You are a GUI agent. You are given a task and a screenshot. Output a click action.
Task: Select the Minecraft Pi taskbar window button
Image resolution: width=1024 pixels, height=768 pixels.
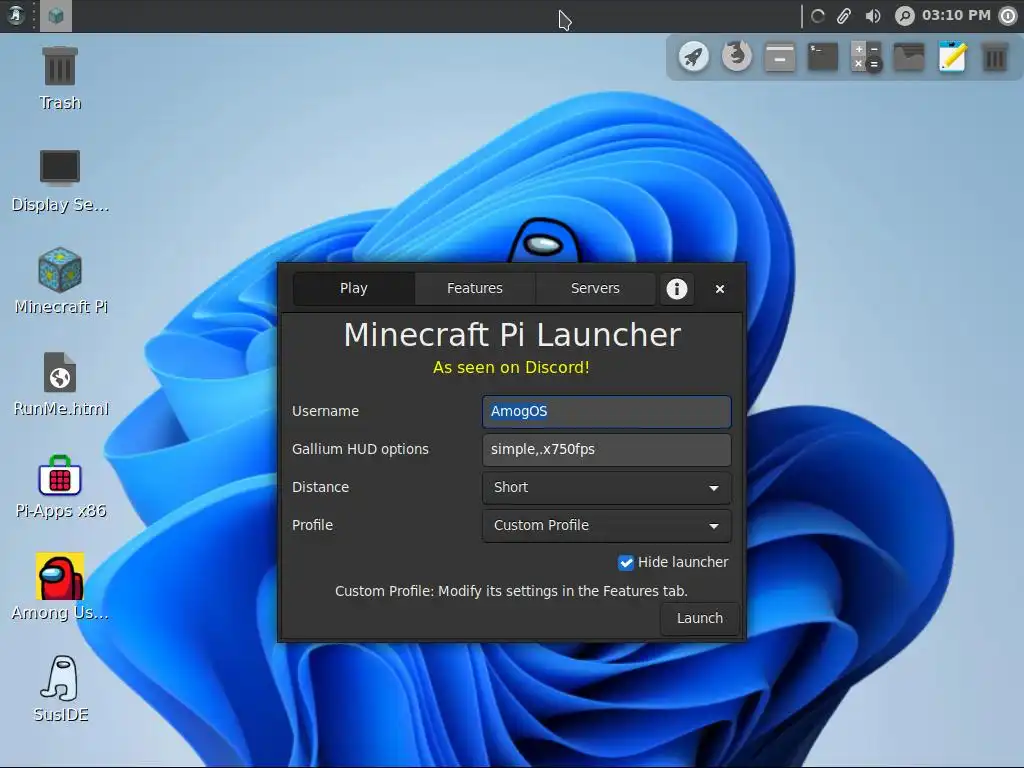pyautogui.click(x=56, y=16)
